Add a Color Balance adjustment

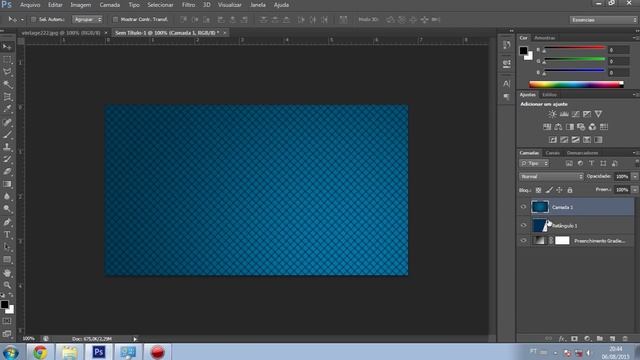click(x=558, y=127)
